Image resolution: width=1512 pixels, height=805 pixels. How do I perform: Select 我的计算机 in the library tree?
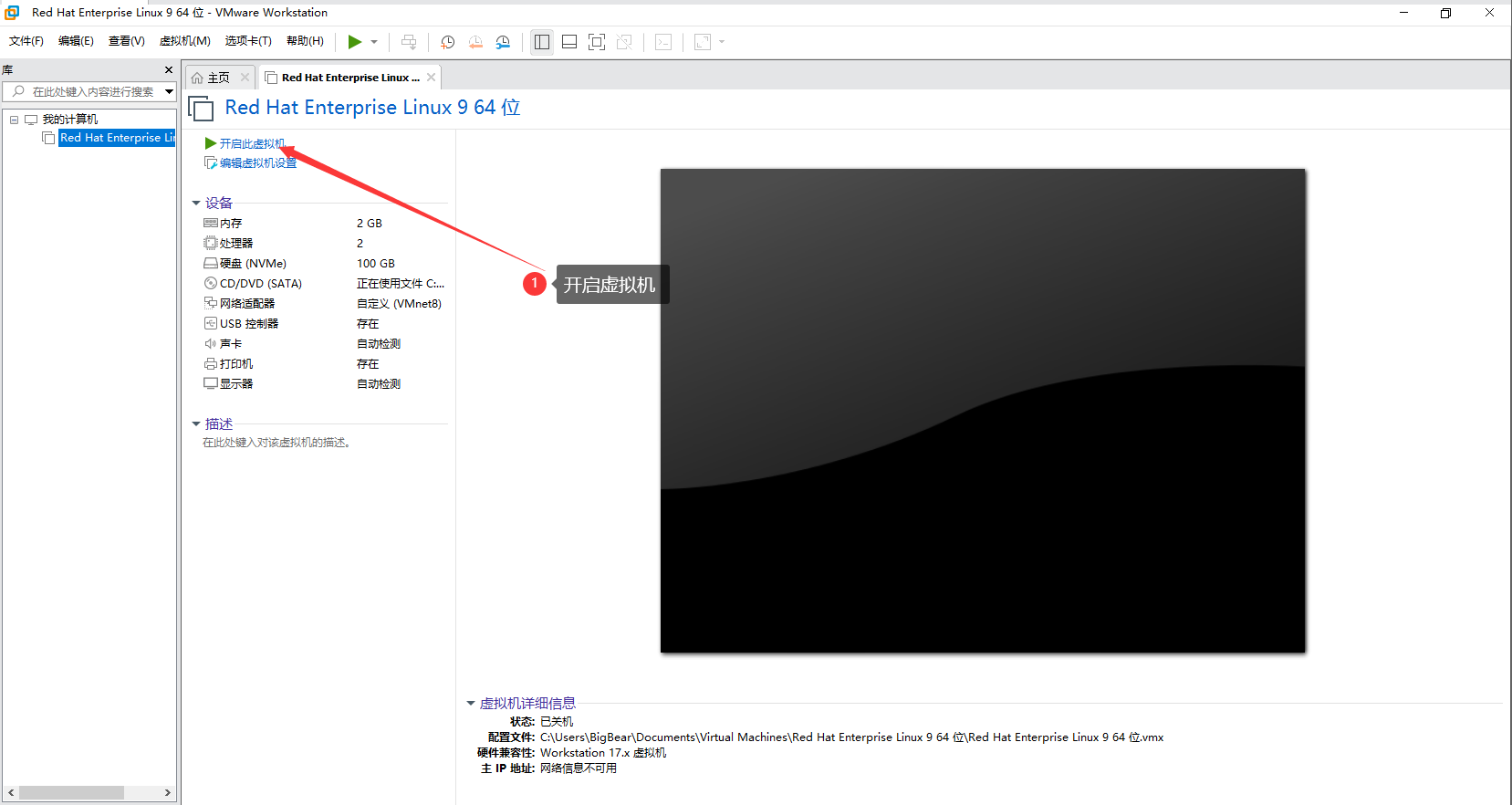click(x=70, y=120)
